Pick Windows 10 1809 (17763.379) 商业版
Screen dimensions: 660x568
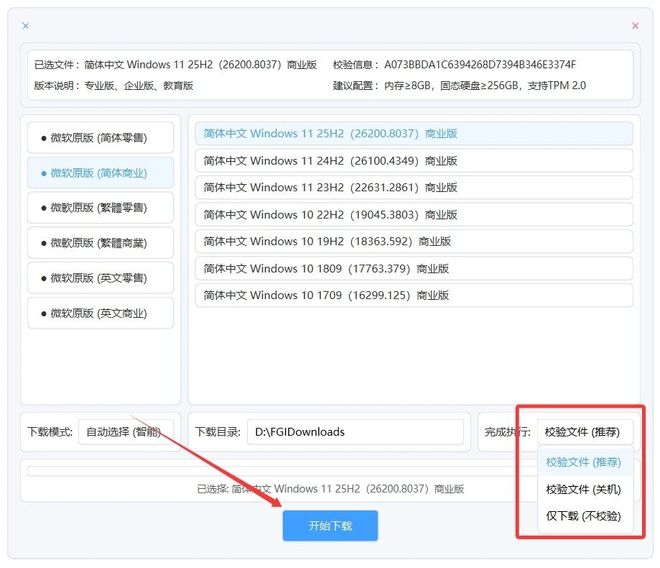[413, 268]
